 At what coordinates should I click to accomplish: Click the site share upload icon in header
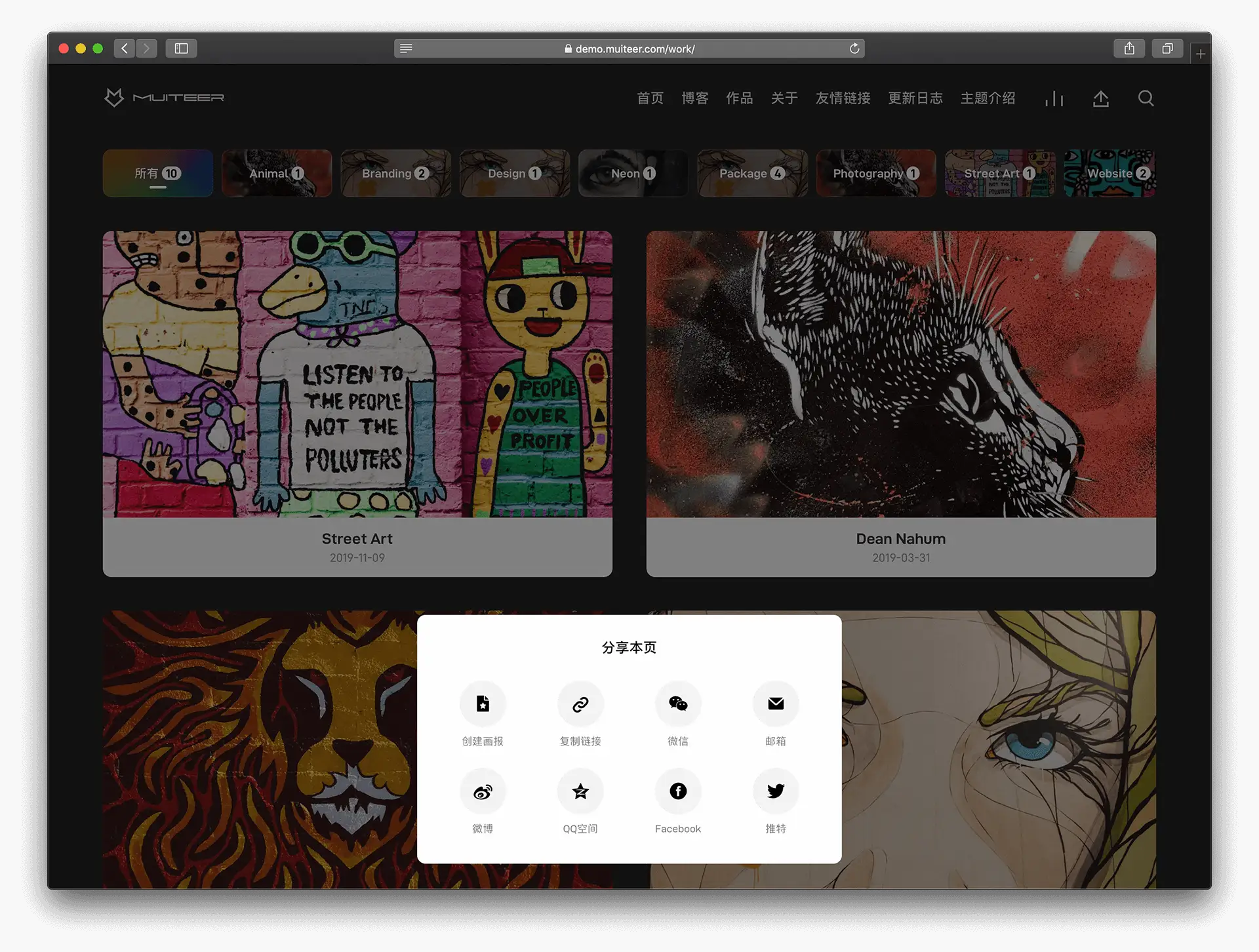(1101, 98)
